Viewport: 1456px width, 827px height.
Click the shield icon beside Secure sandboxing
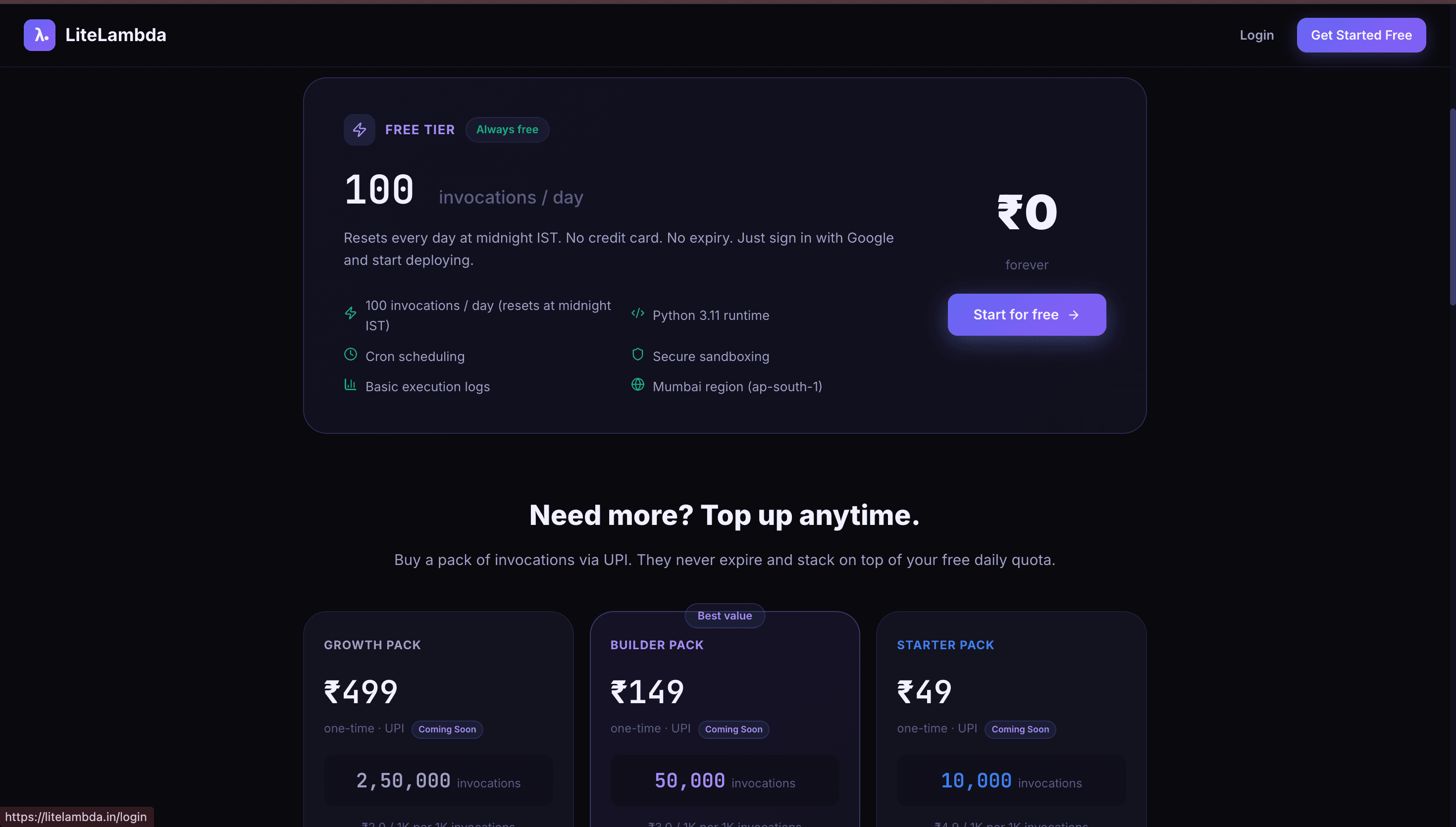point(638,354)
